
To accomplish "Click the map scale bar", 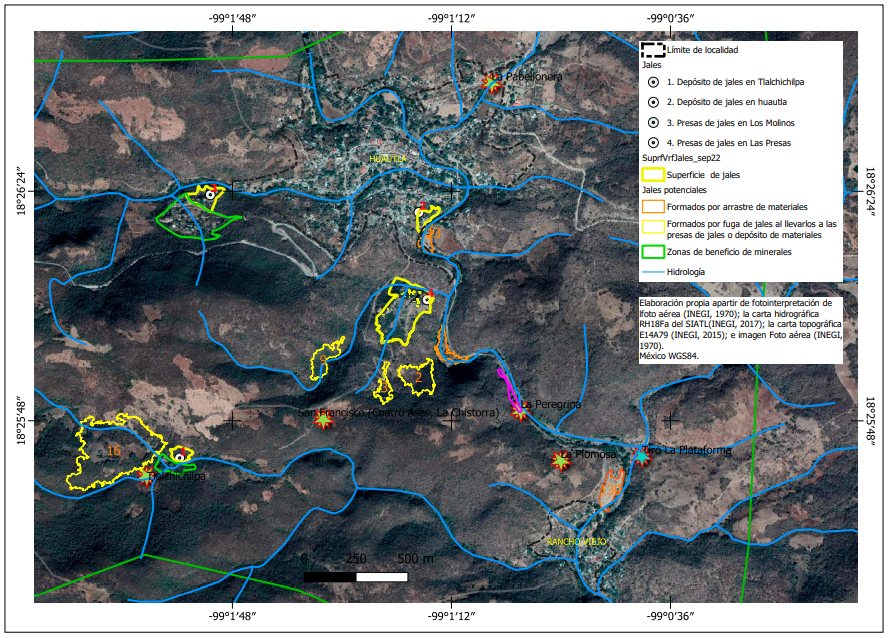I will (x=355, y=576).
